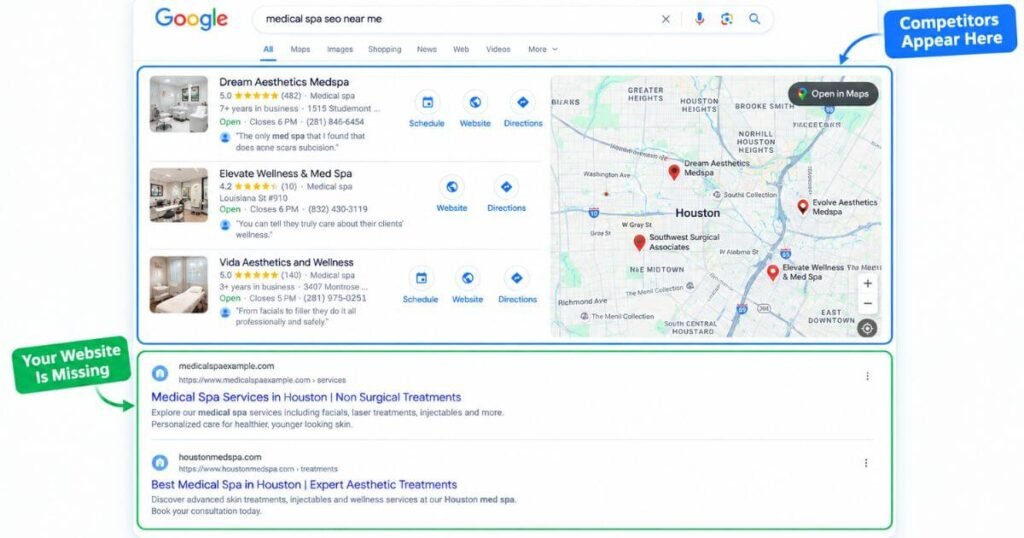This screenshot has height=538, width=1024.
Task: Open three-dot menu for medicalspaexample.com result
Action: coord(867,376)
